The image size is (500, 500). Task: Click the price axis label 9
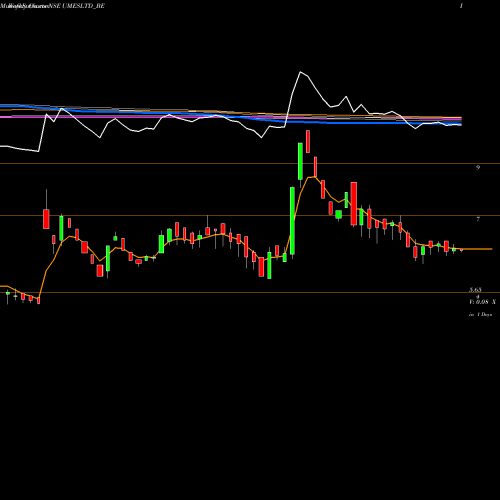point(478,167)
